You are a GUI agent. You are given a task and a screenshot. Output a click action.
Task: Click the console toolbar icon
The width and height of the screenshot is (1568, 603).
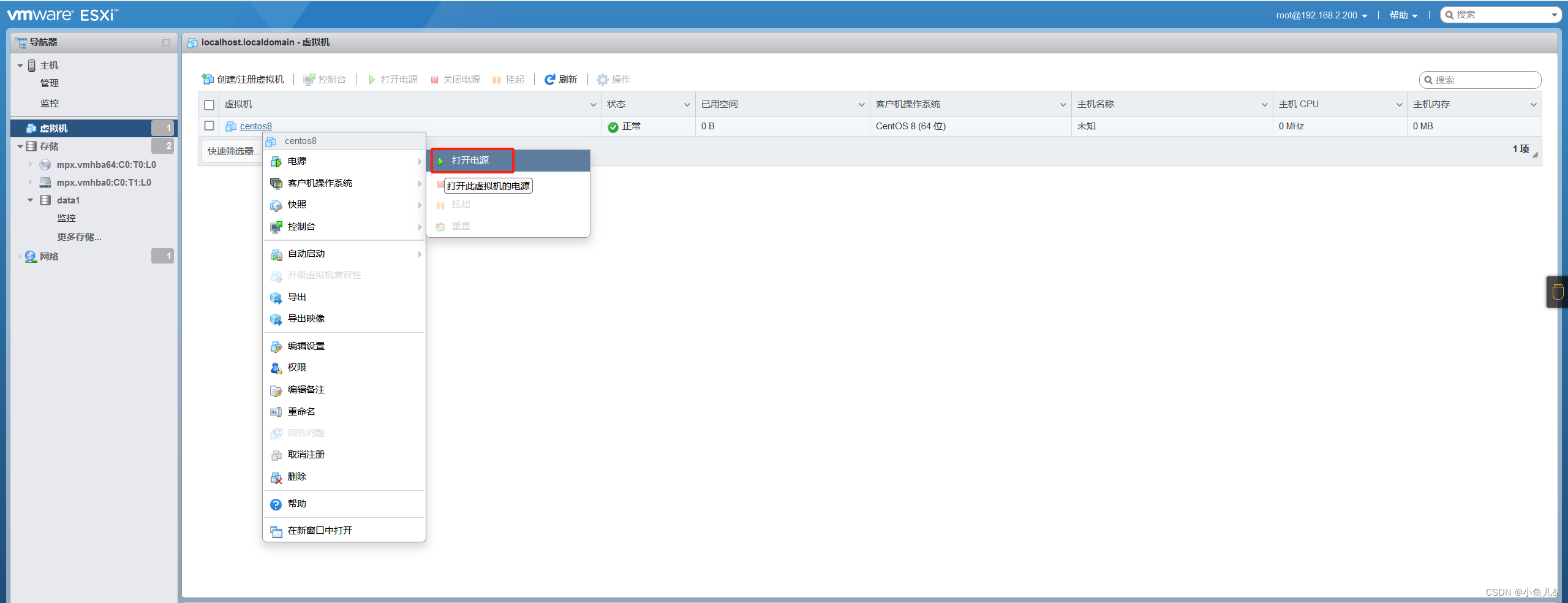tap(309, 79)
